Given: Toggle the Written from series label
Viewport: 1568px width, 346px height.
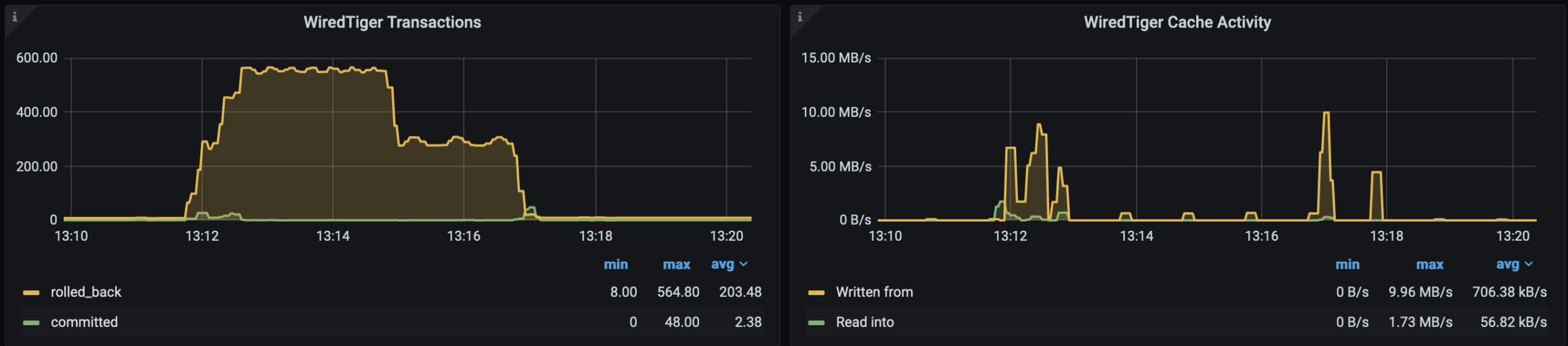Looking at the screenshot, I should point(874,292).
